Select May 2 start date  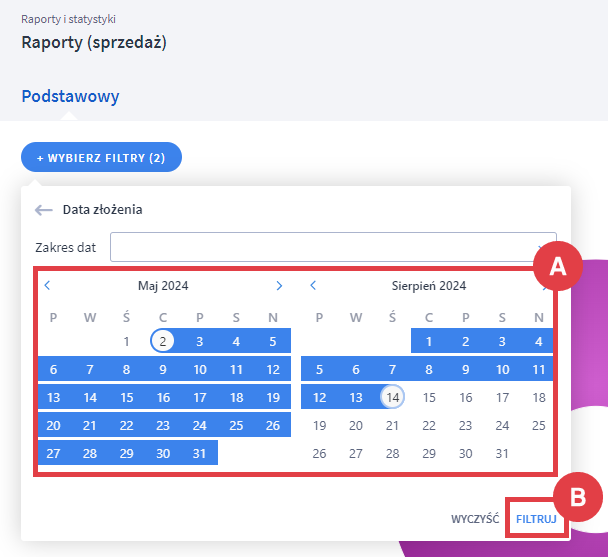[x=163, y=341]
